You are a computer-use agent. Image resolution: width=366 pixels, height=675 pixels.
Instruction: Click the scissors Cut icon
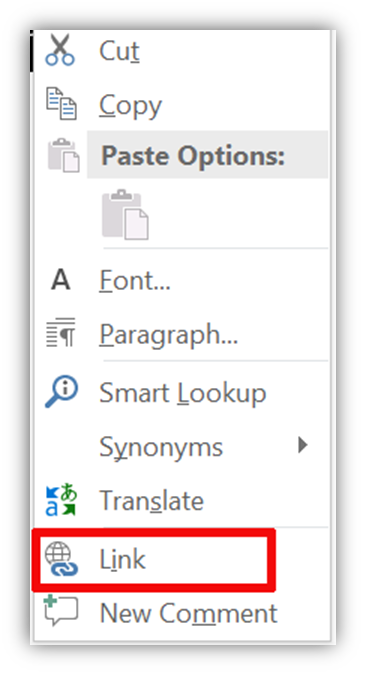[60, 50]
